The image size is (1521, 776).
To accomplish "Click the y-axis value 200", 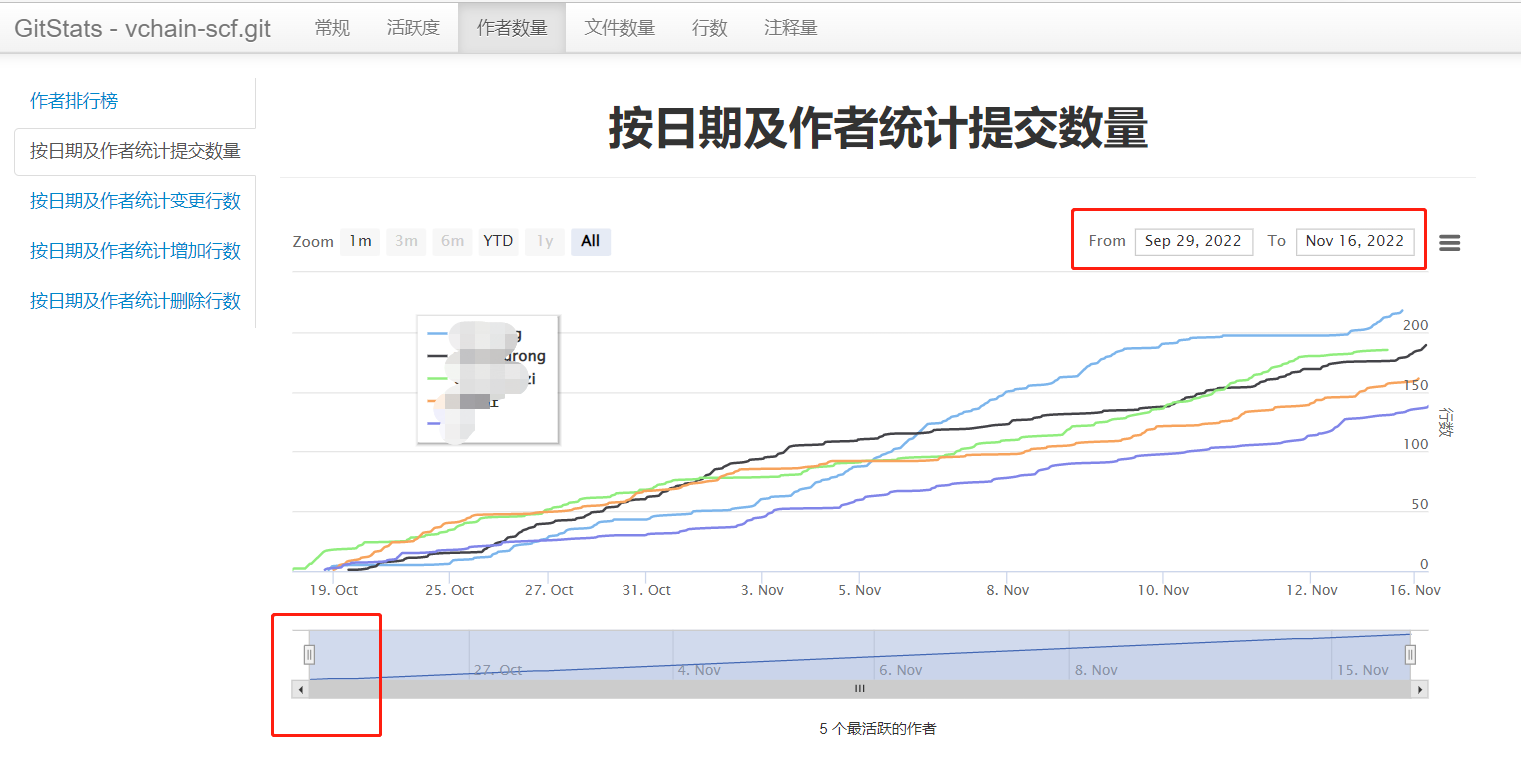I will pyautogui.click(x=1416, y=325).
